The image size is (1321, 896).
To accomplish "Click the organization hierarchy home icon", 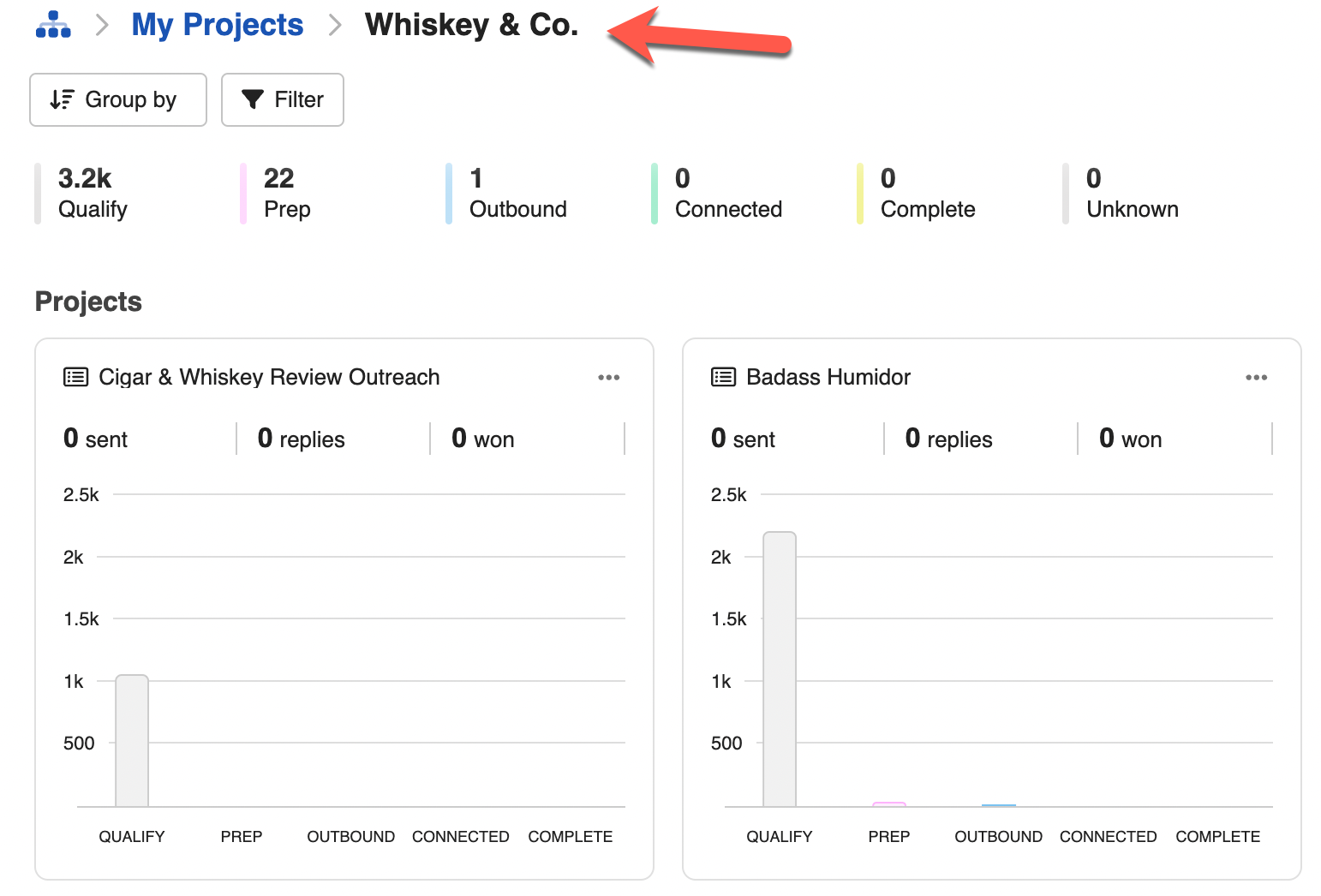I will [53, 25].
